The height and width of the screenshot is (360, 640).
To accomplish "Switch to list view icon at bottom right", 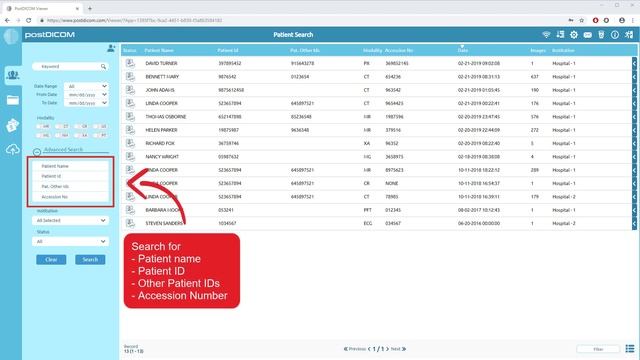I will click(630, 349).
